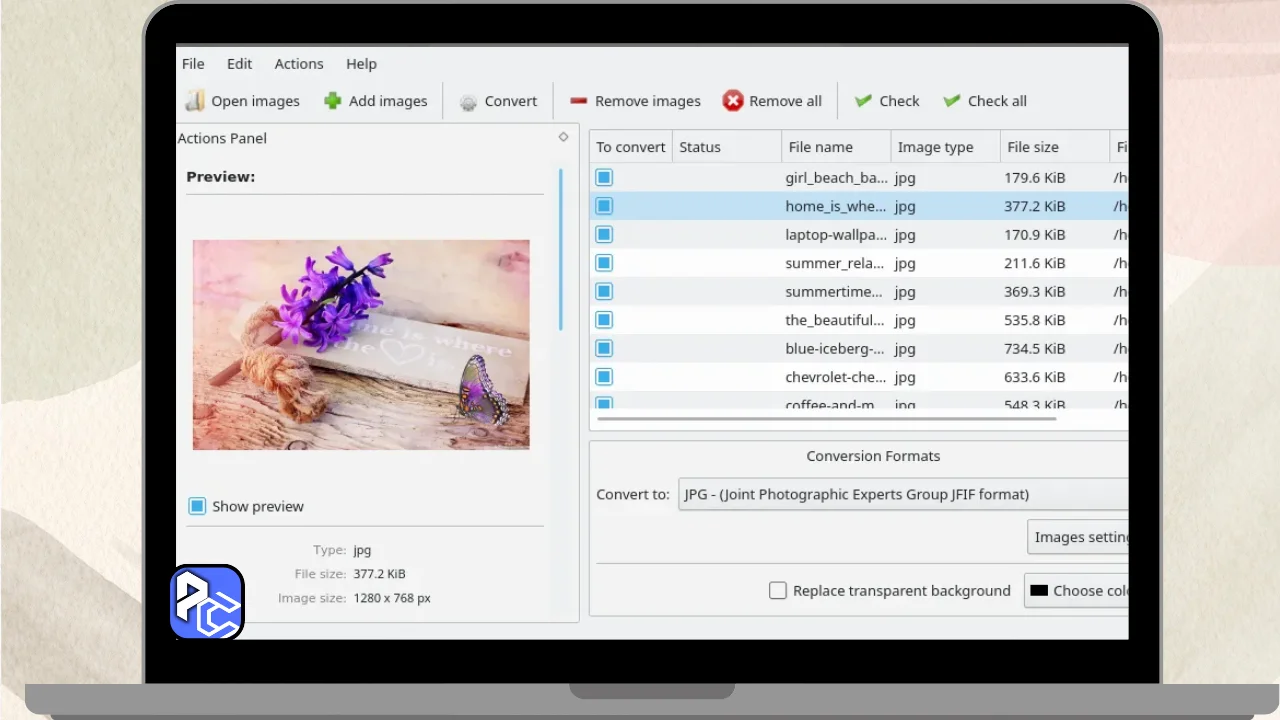Click the flower preview image
Image resolution: width=1280 pixels, height=720 pixels.
361,345
